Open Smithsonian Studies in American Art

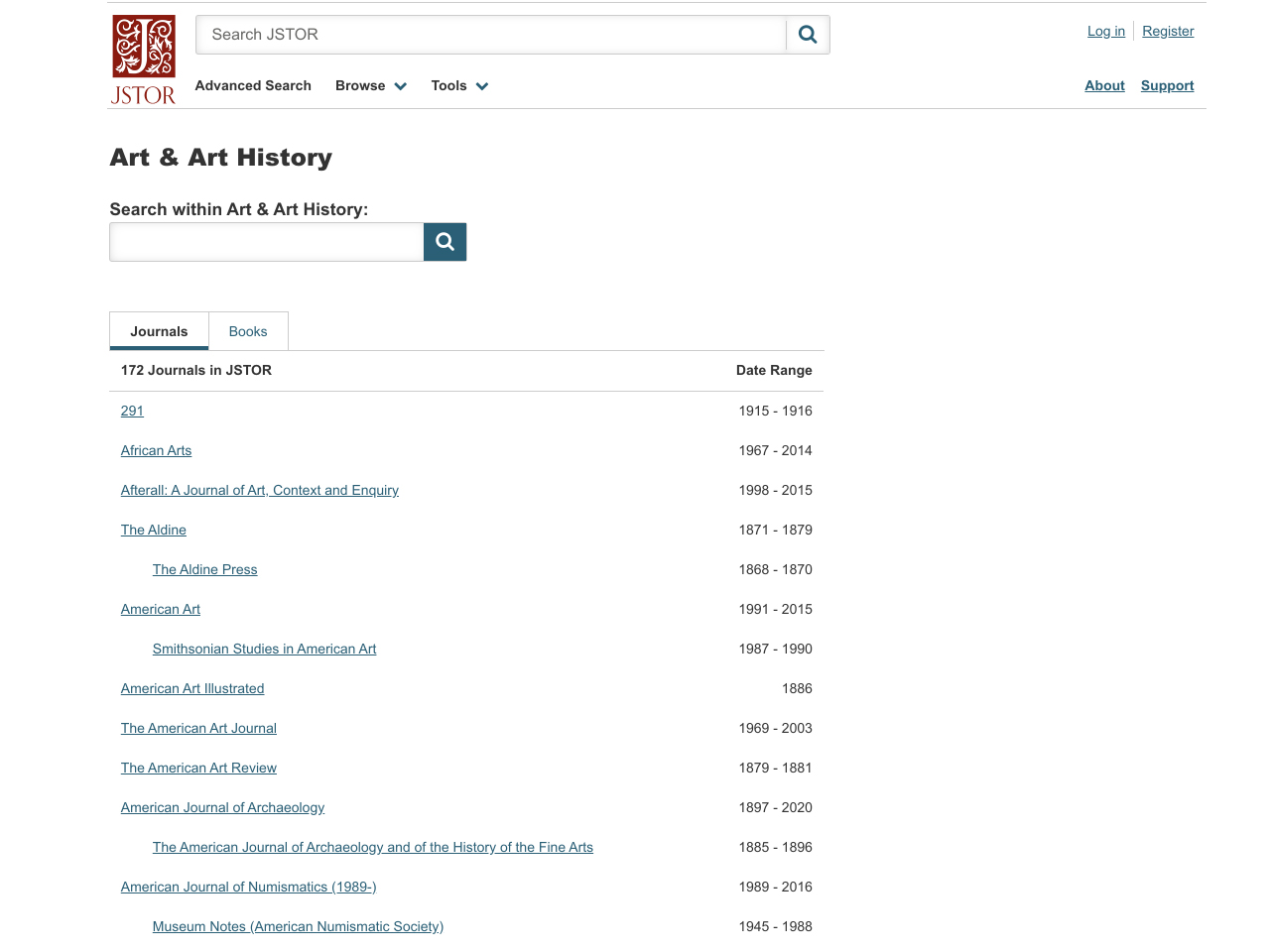tap(264, 649)
